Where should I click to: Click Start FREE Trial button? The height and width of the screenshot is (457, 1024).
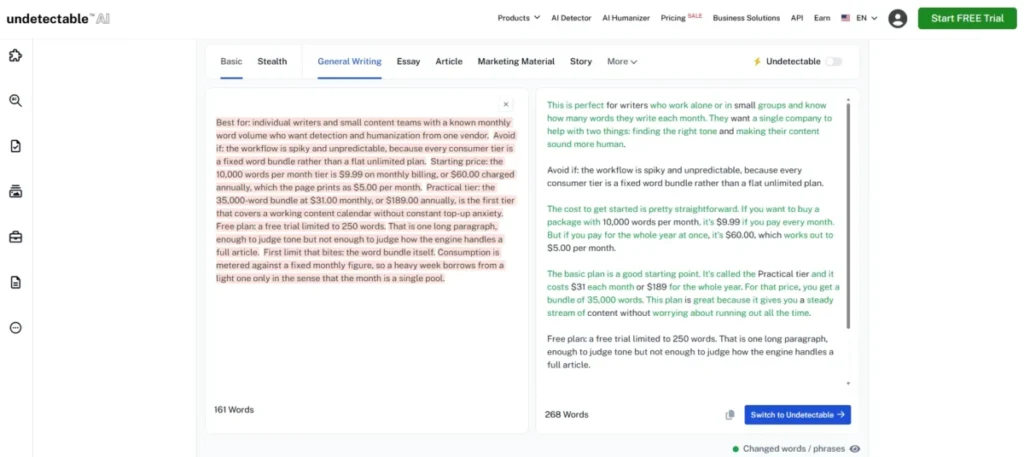tap(967, 18)
